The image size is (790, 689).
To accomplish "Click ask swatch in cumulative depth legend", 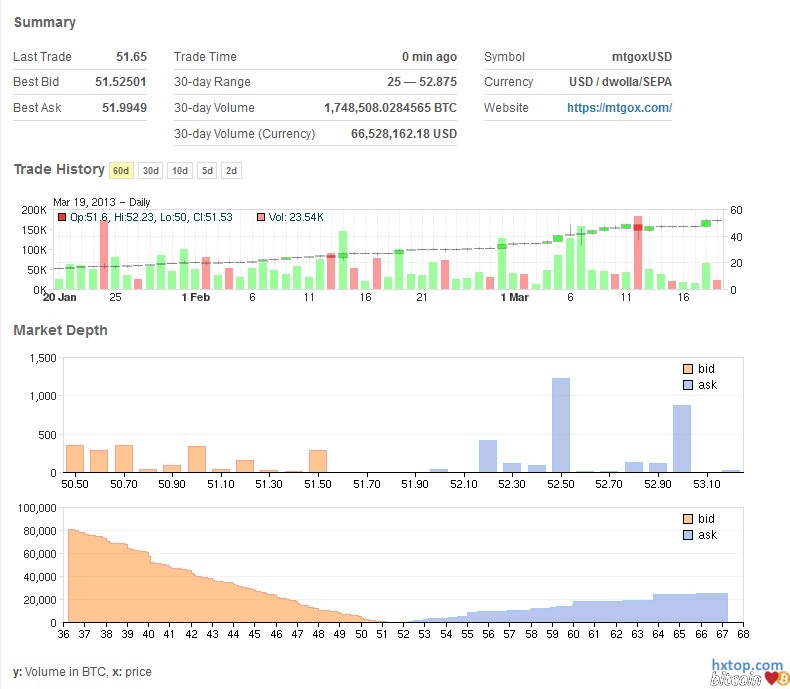I will (687, 535).
